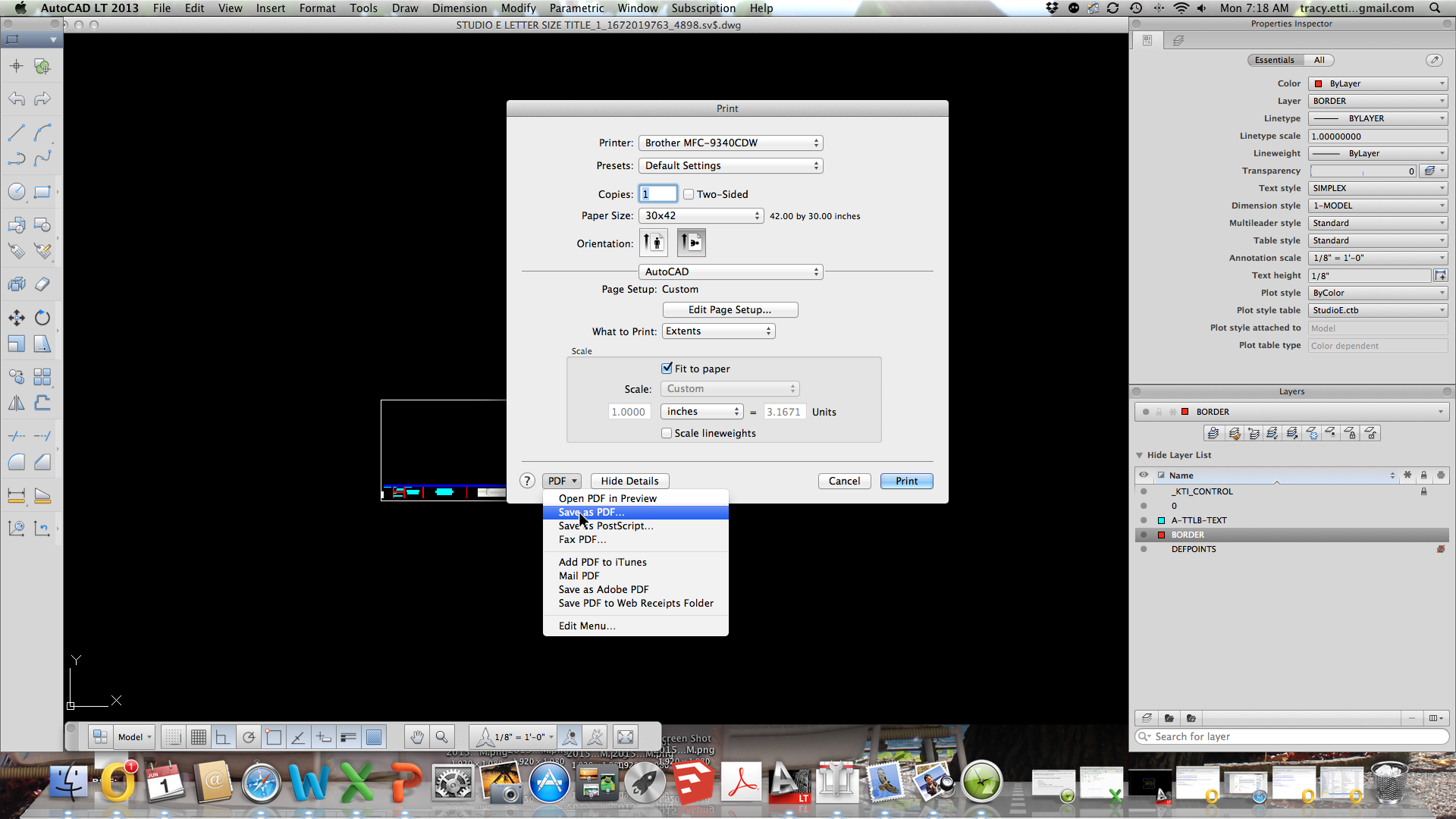
Task: Open the Parametric menu
Action: (x=576, y=8)
